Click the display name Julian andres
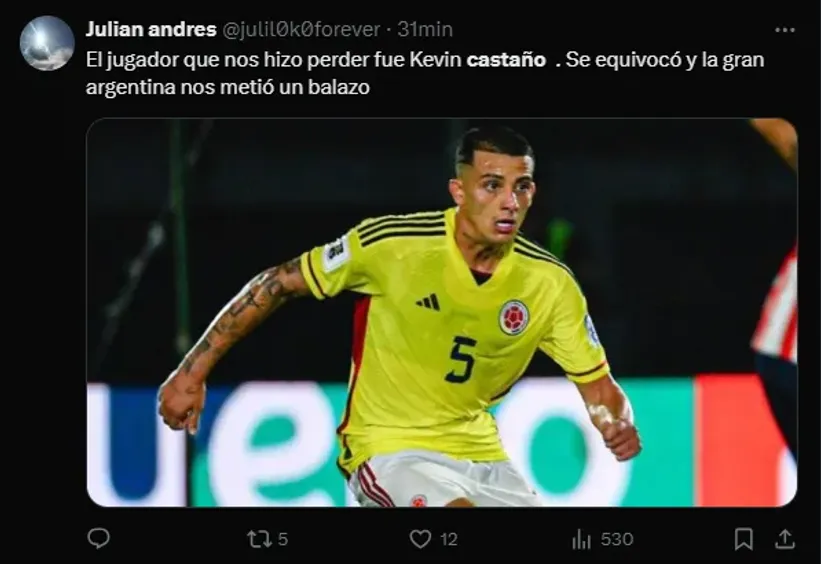This screenshot has width=821, height=564. point(151,29)
